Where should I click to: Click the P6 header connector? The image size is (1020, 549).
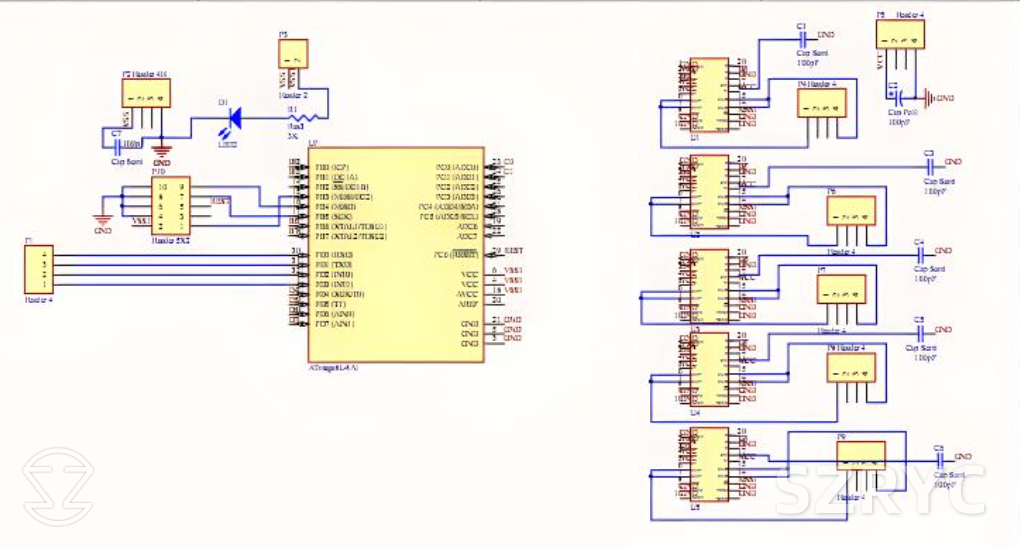click(x=850, y=211)
